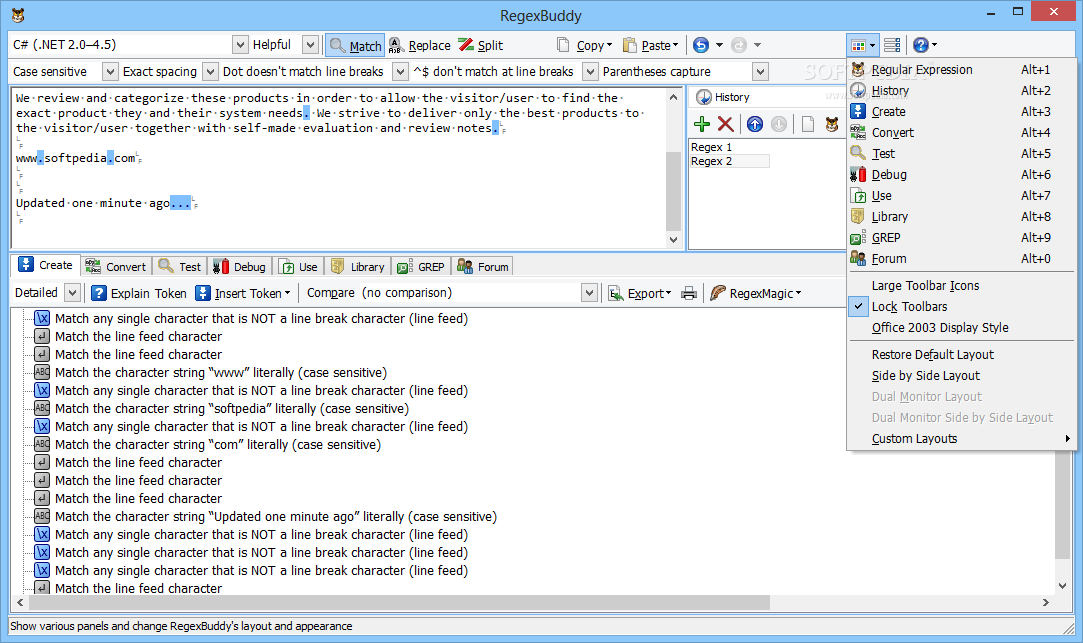
Task: Switch to the Create tab
Action: [46, 265]
